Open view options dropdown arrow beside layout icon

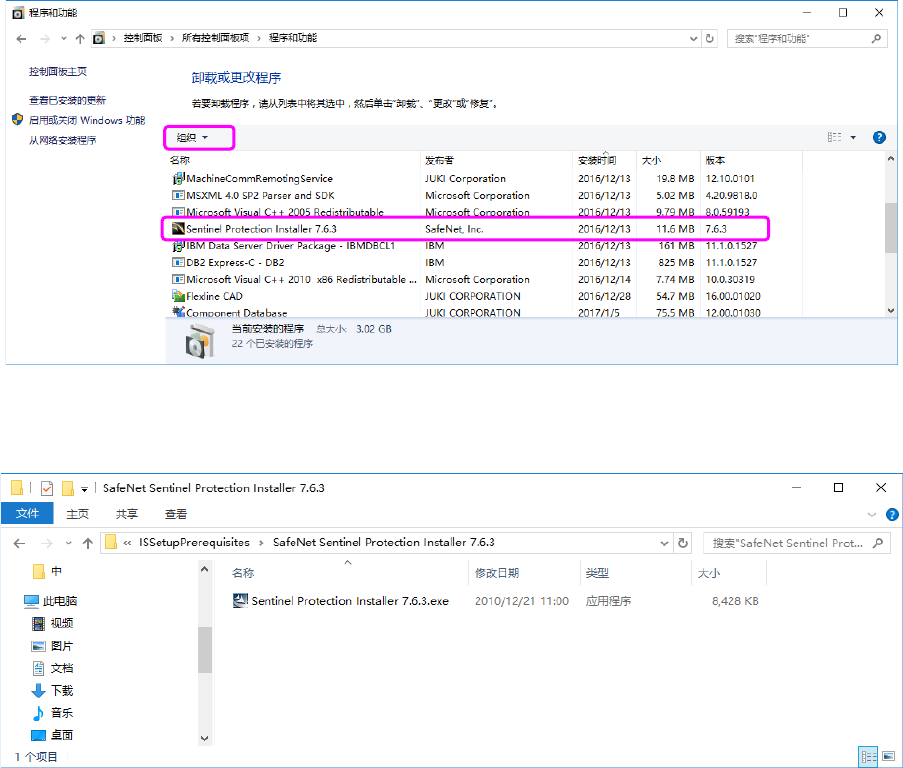(853, 138)
